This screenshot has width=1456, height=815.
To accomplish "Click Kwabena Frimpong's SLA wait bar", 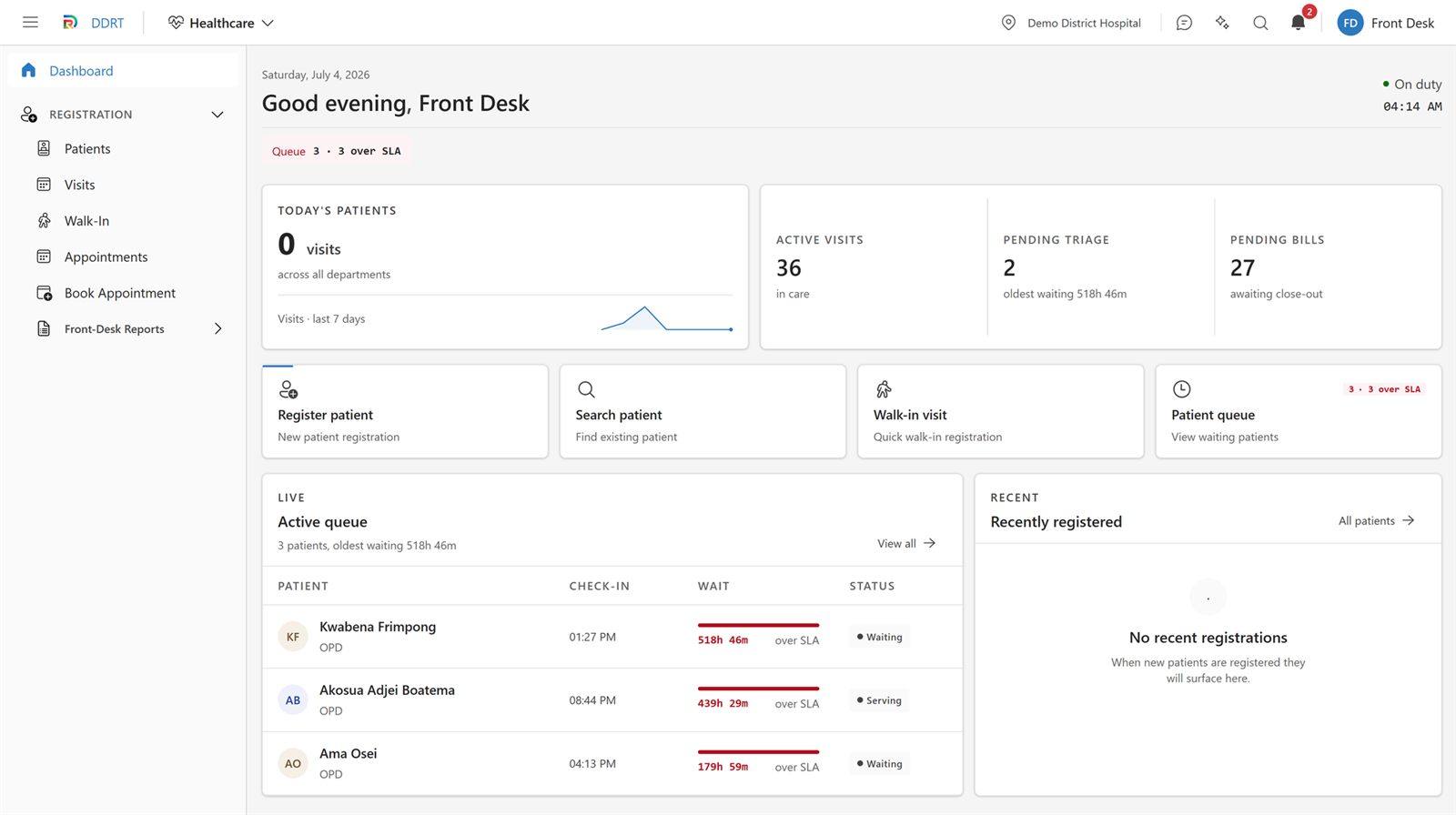I will coord(758,625).
